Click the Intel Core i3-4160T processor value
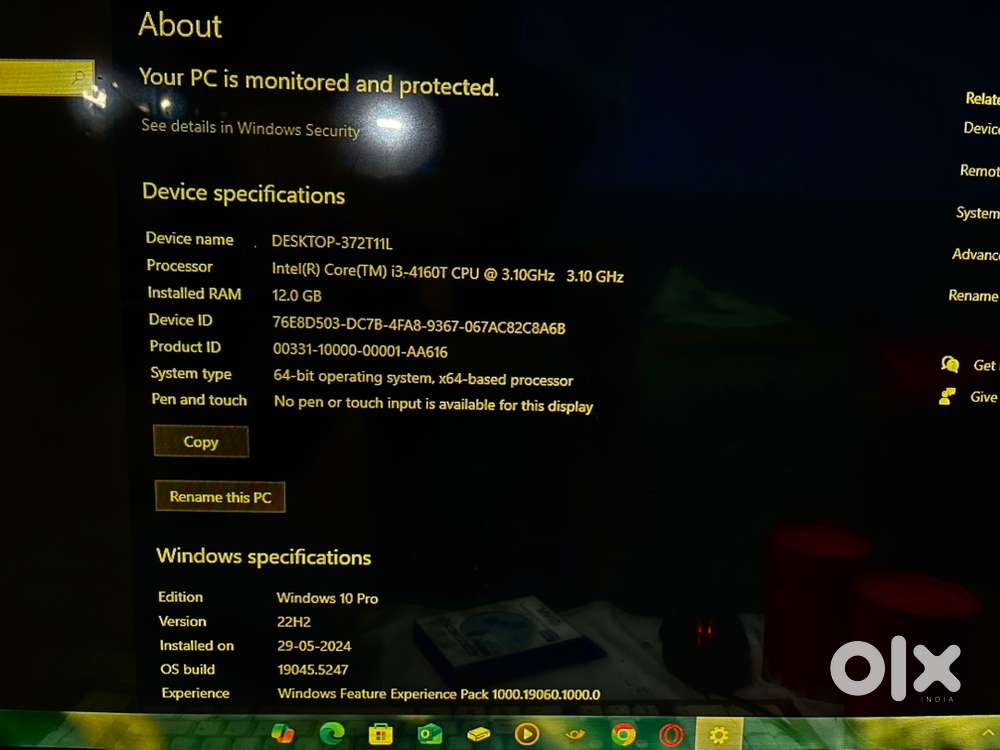Image resolution: width=1000 pixels, height=750 pixels. point(447,272)
